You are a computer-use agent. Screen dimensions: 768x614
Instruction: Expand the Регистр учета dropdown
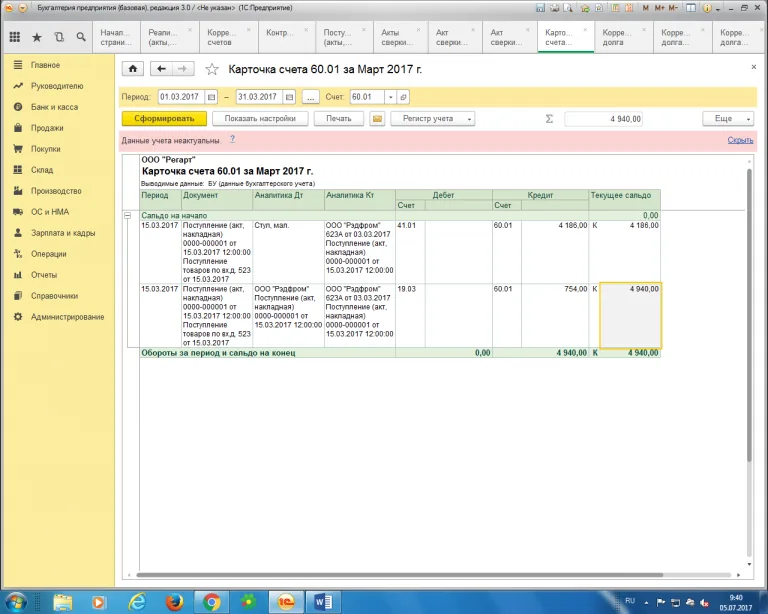433,118
